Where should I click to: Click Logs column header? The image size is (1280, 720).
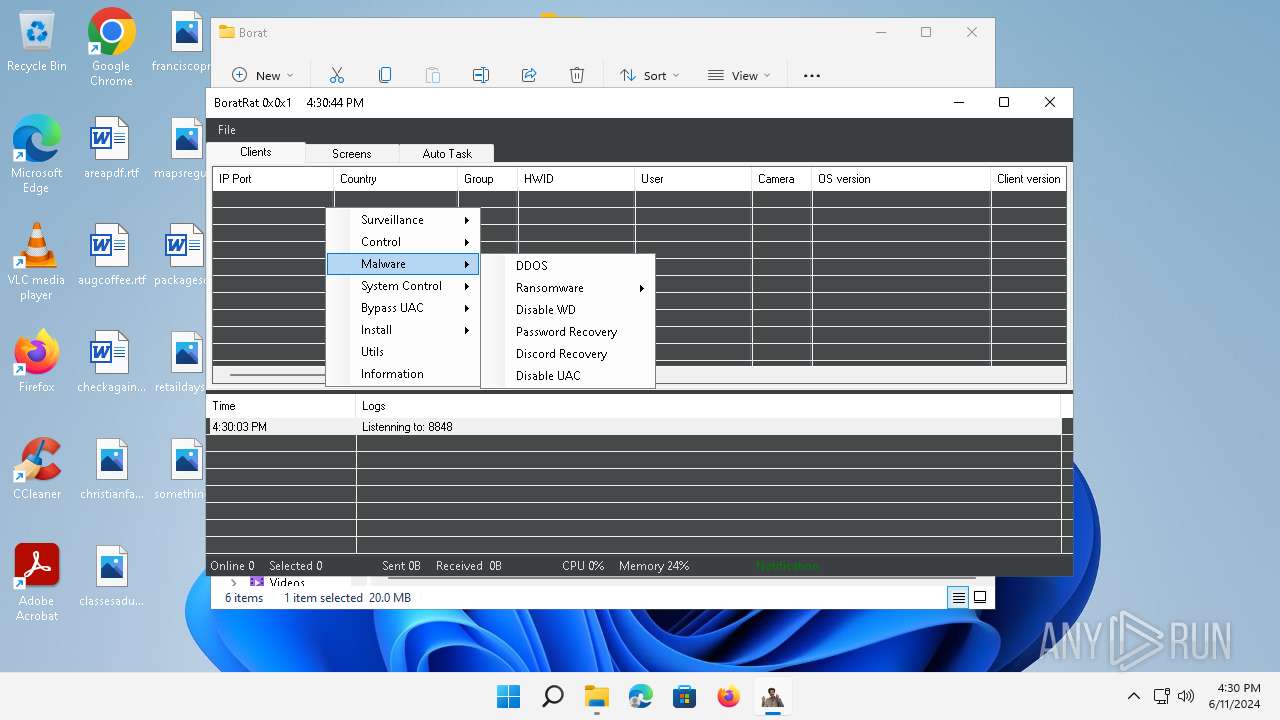708,406
